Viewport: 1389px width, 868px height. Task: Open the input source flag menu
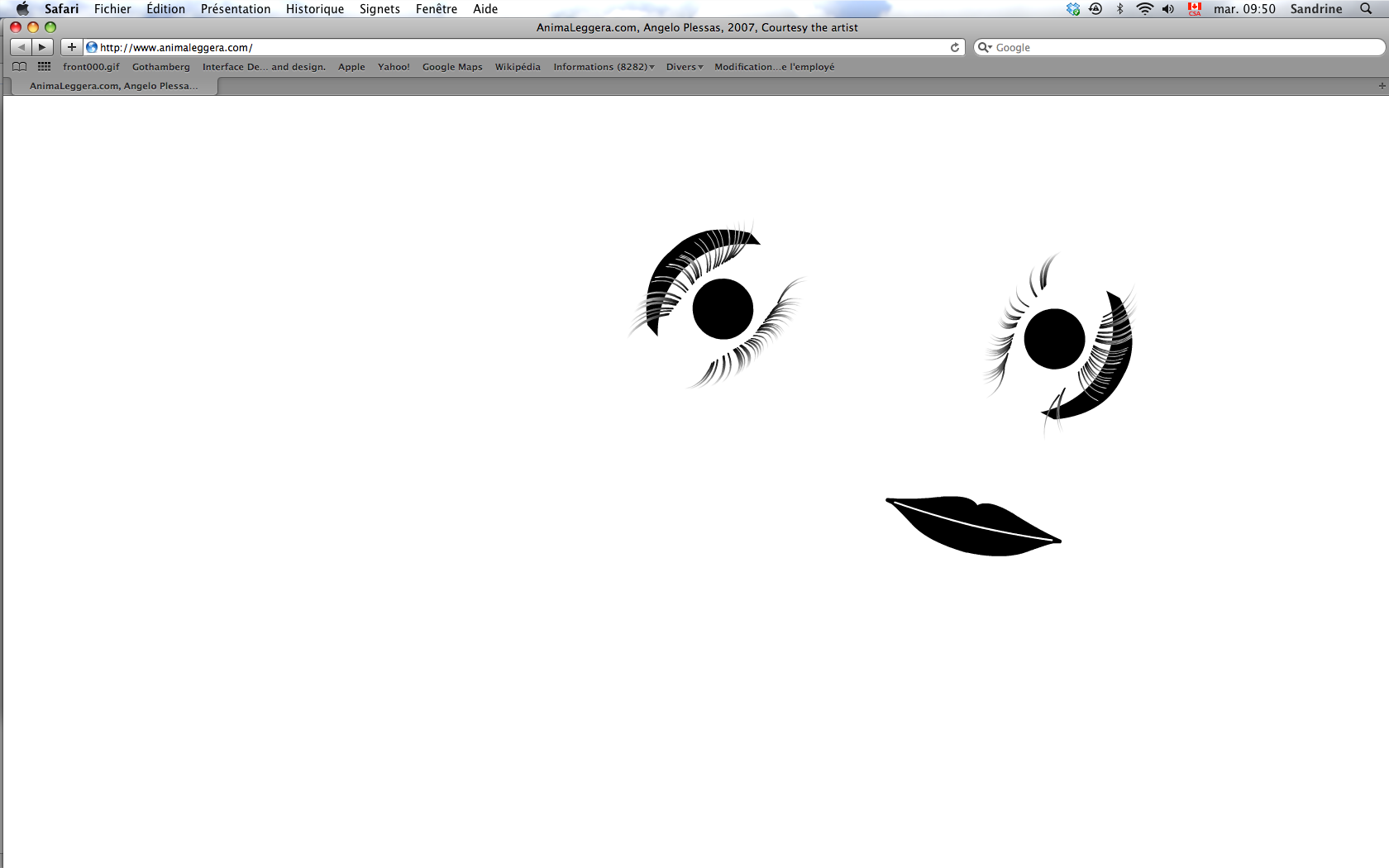click(1195, 9)
